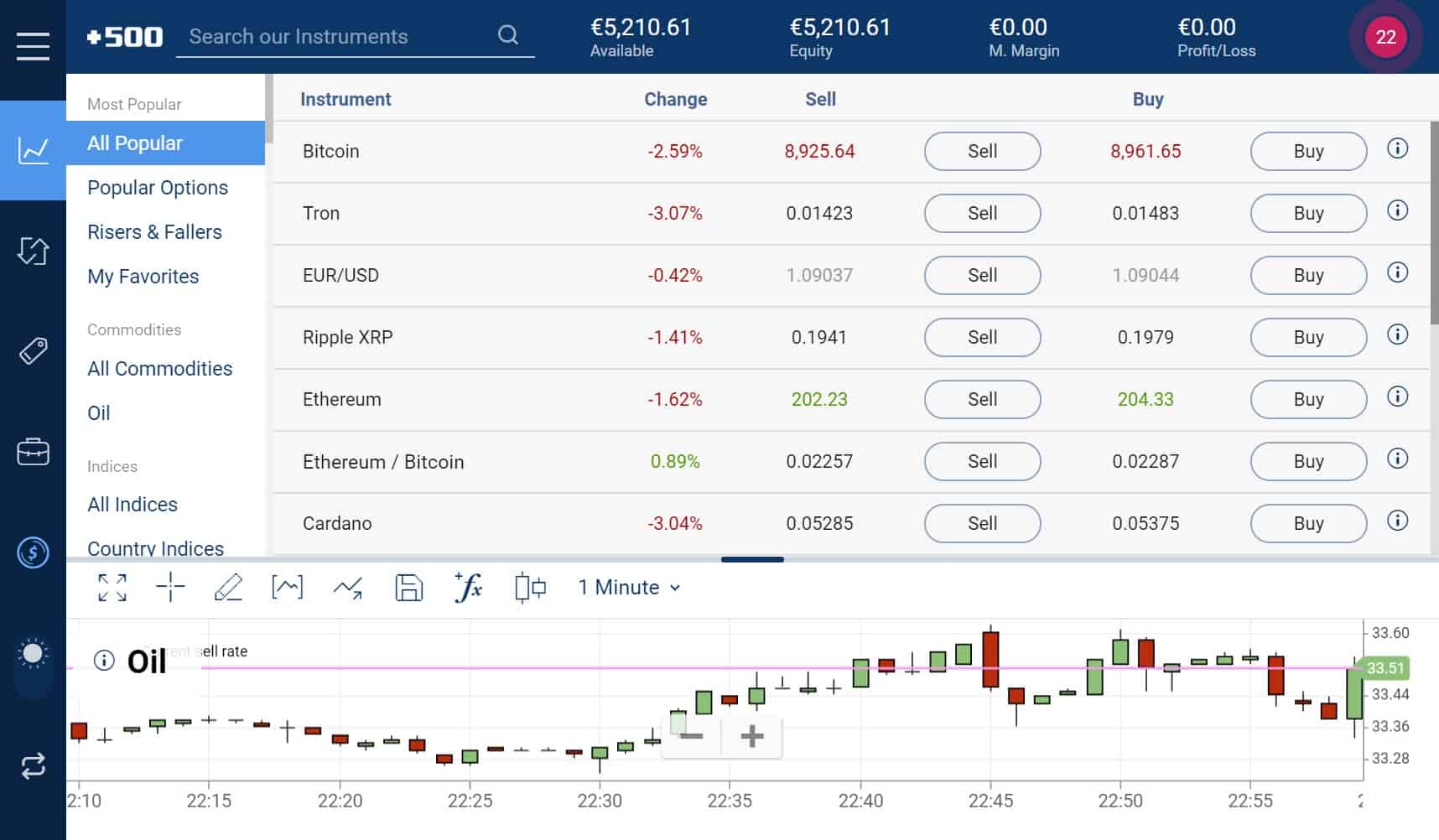
Task: Open the indicators fx tool
Action: 468,587
